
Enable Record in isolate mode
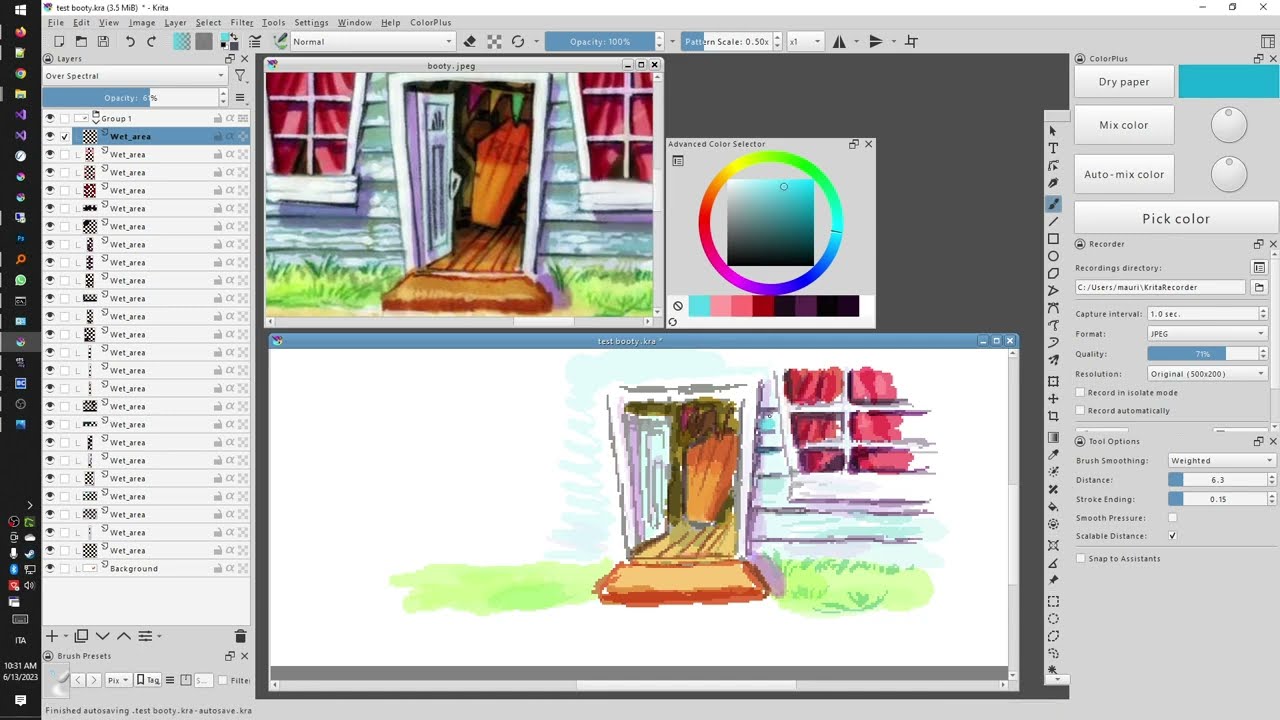[x=1080, y=393]
